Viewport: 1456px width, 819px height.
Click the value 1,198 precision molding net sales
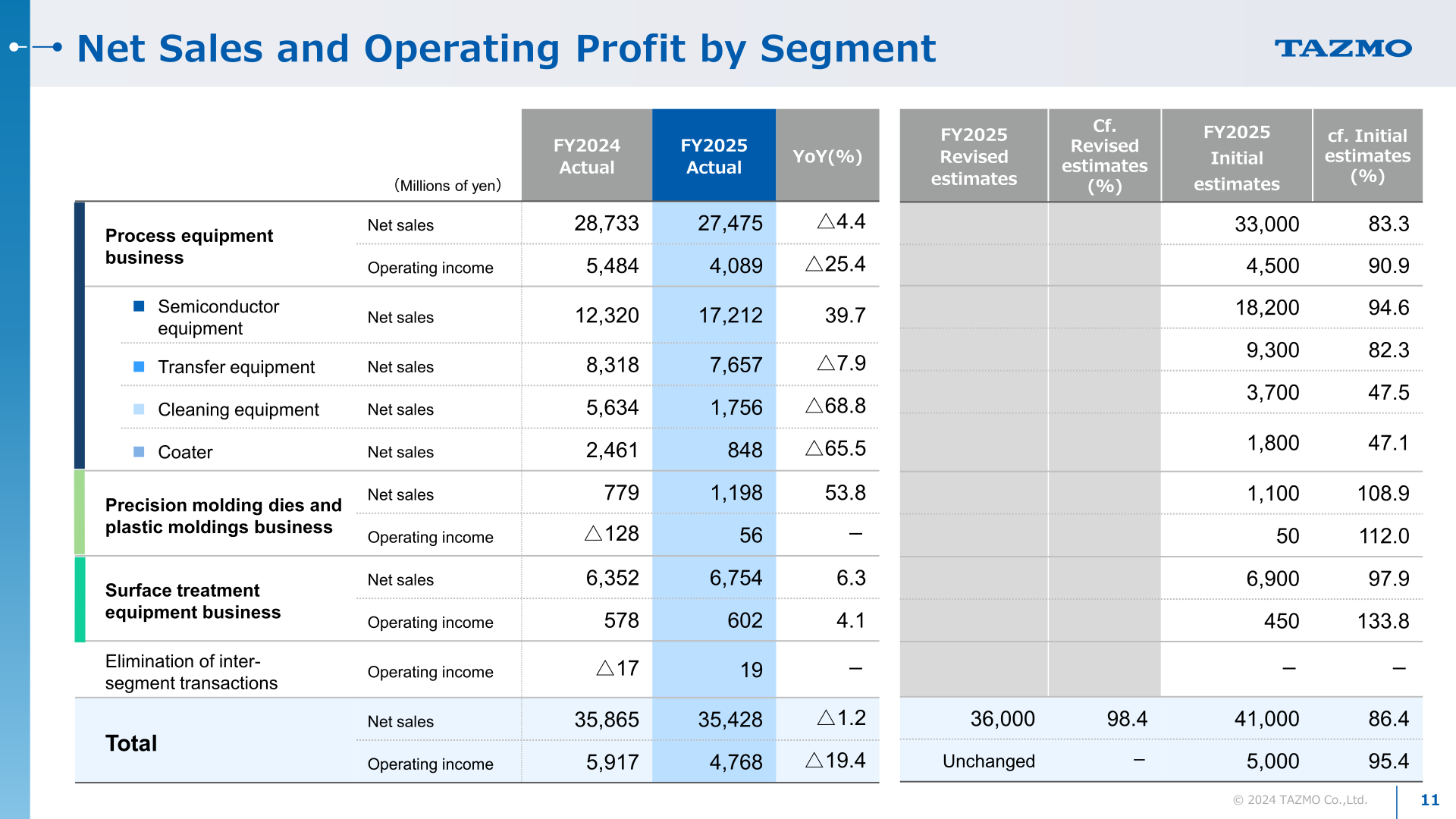point(736,493)
